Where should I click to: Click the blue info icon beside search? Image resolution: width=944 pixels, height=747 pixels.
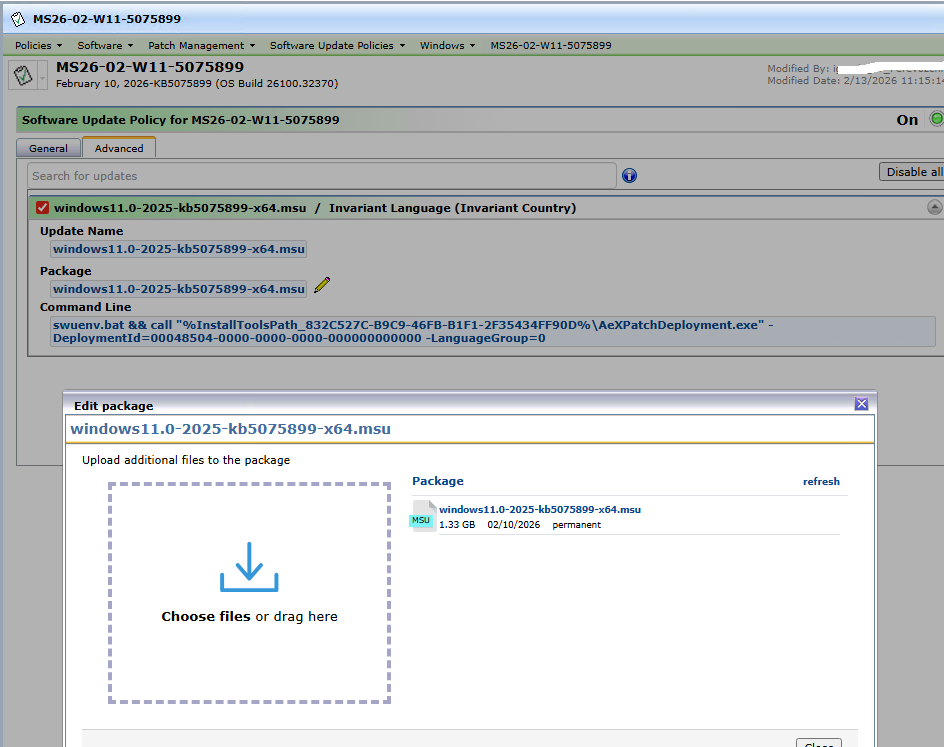[629, 176]
